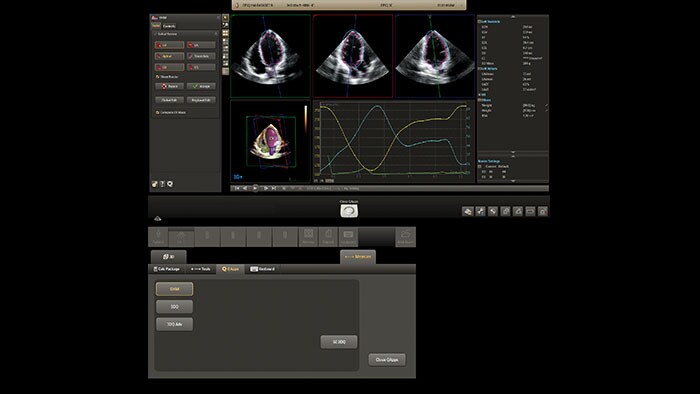Launch the 3DQ Adv application button

(x=175, y=324)
